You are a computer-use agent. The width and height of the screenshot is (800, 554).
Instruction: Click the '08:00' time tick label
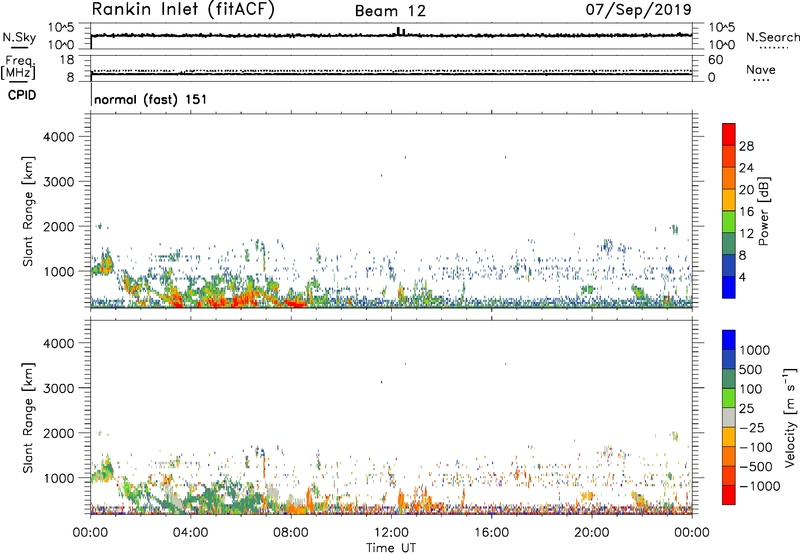(x=291, y=533)
